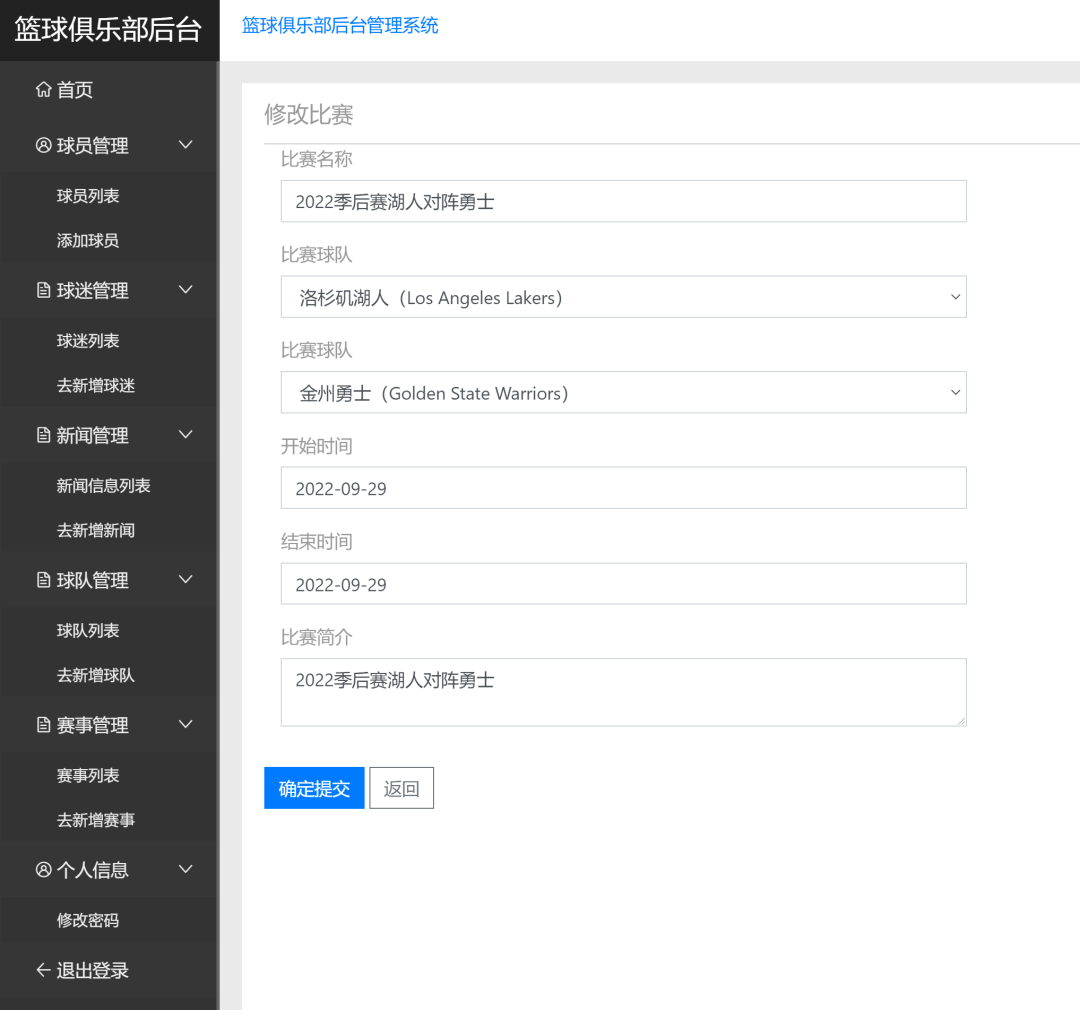Click the back-arrow icon beside 退出登录
This screenshot has height=1010, width=1080.
pos(43,970)
